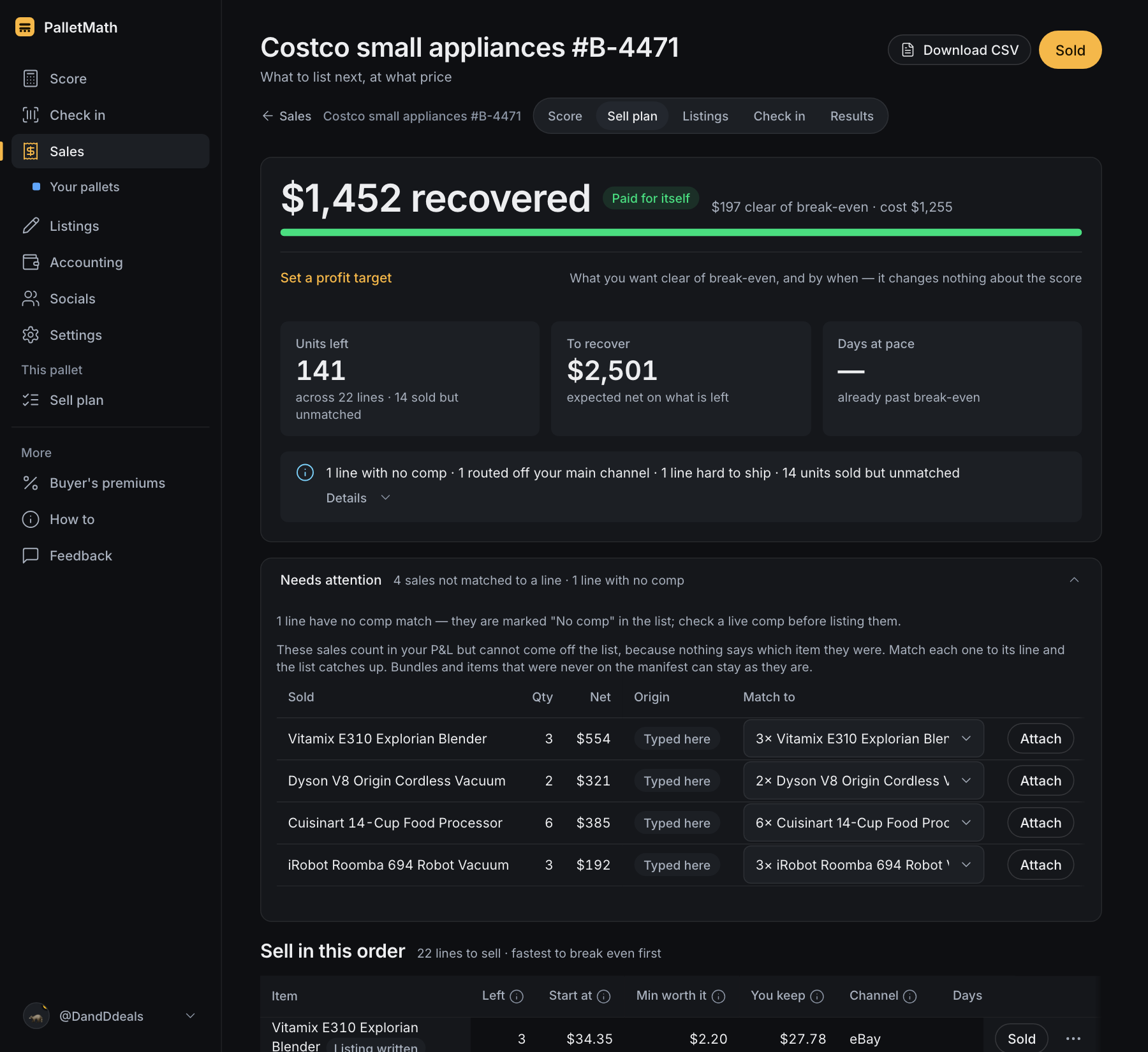Click the eBay channel cell
Viewport: 1148px width, 1052px height.
pos(865,1039)
